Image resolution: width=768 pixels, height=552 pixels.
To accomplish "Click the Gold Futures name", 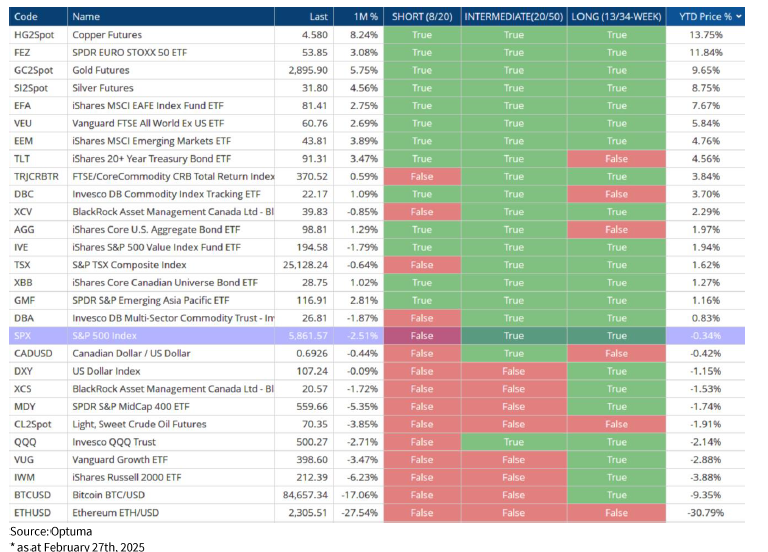I will 100,70.
